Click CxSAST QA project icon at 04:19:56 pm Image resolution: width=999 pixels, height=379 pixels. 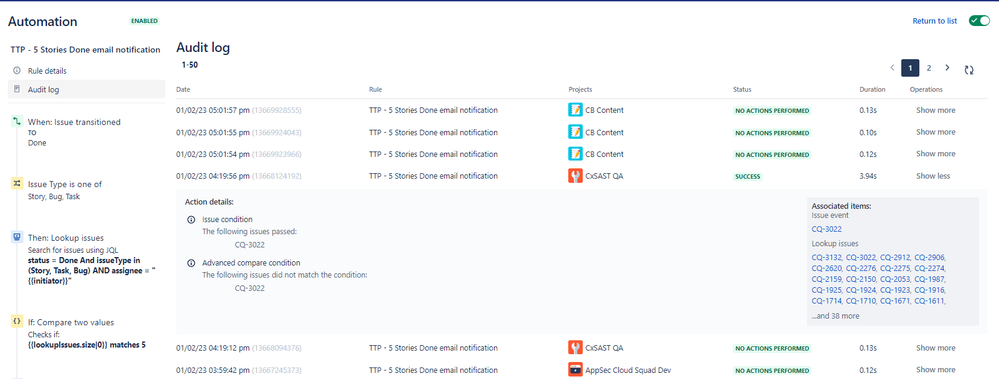(575, 176)
